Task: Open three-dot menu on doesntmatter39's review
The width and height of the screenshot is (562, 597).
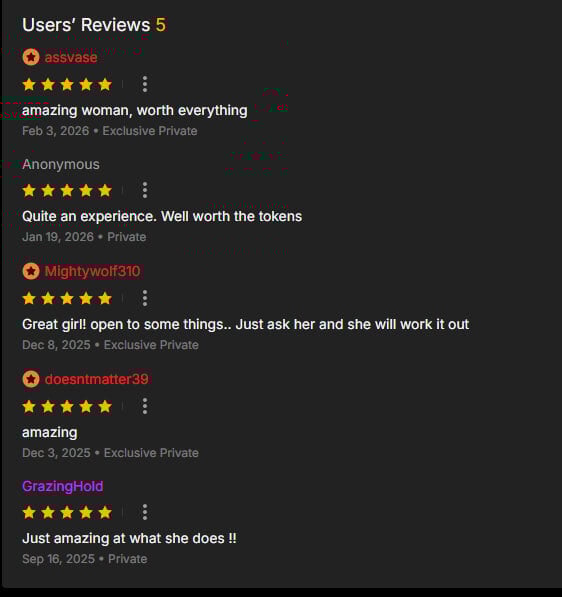Action: 145,406
